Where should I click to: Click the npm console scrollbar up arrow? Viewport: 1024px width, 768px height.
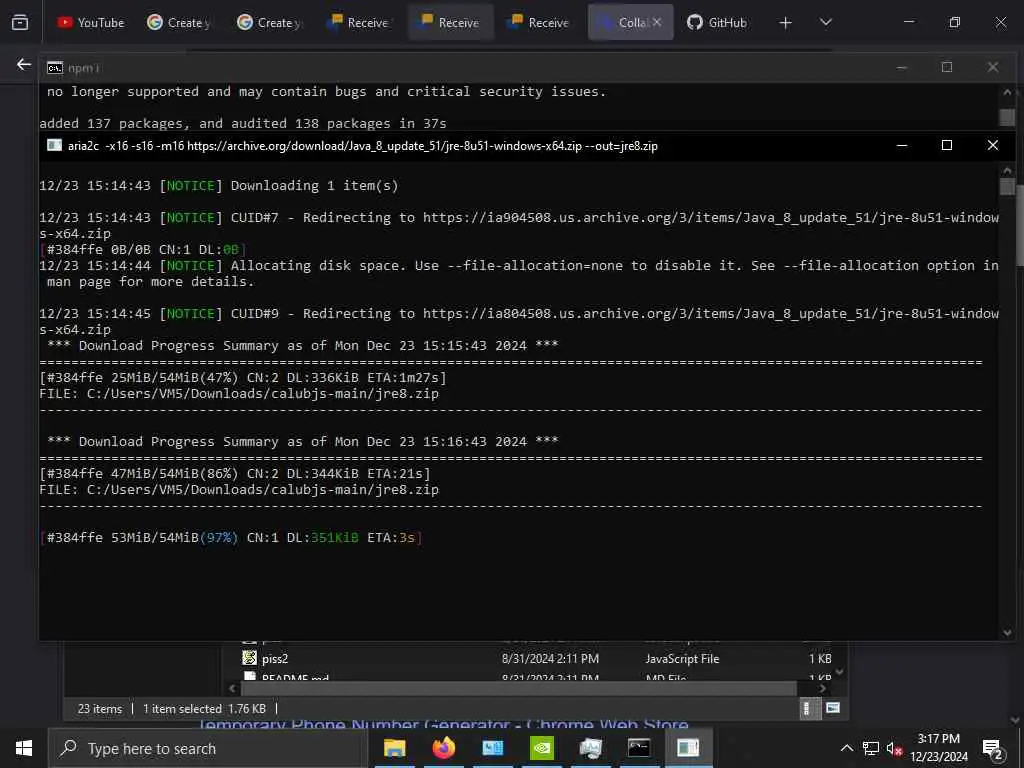pyautogui.click(x=1007, y=92)
